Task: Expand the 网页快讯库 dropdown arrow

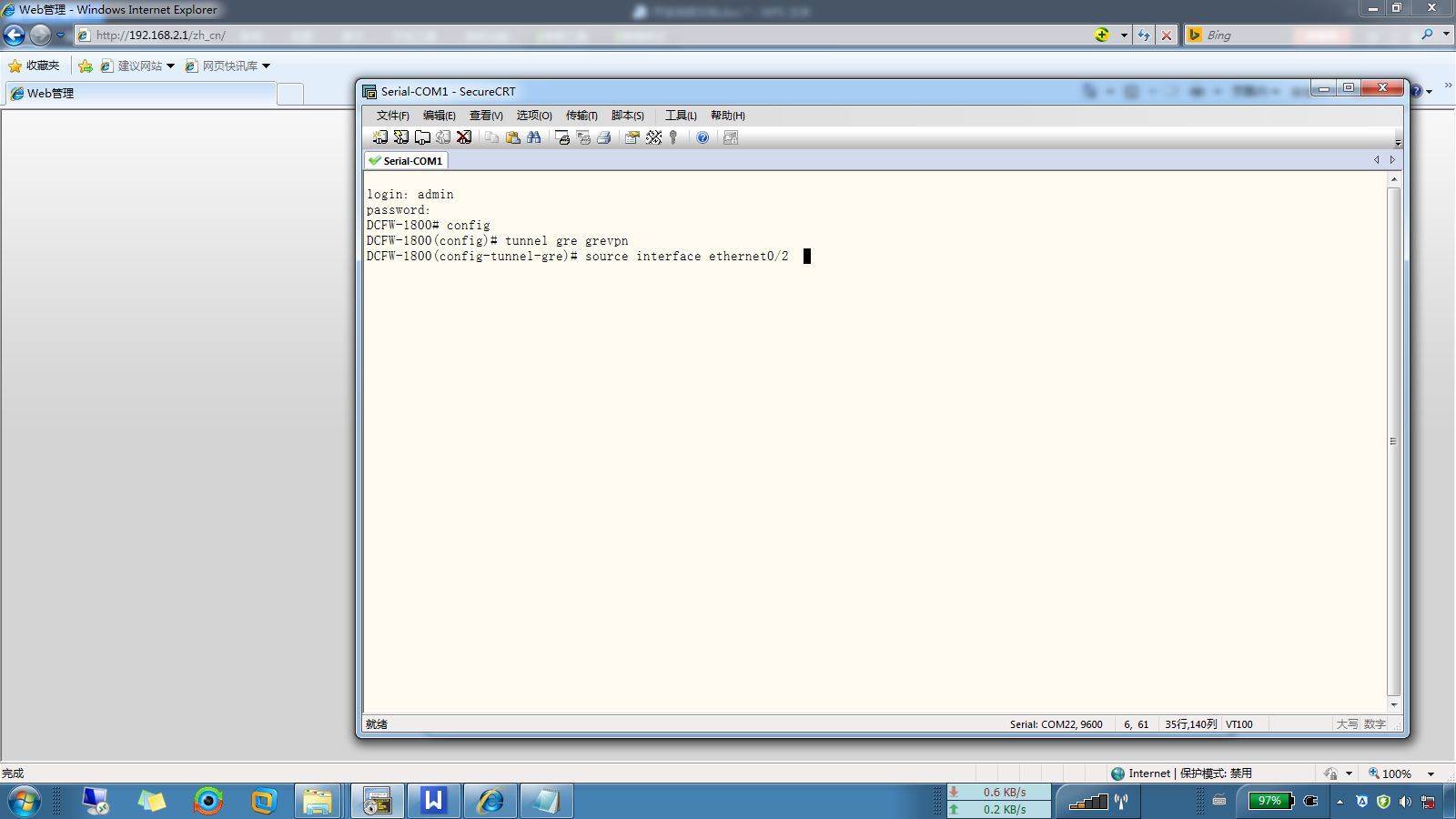Action: [266, 66]
